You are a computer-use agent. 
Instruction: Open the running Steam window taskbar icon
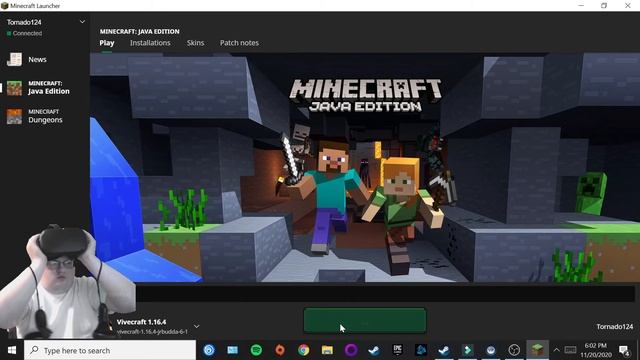pos(444,350)
